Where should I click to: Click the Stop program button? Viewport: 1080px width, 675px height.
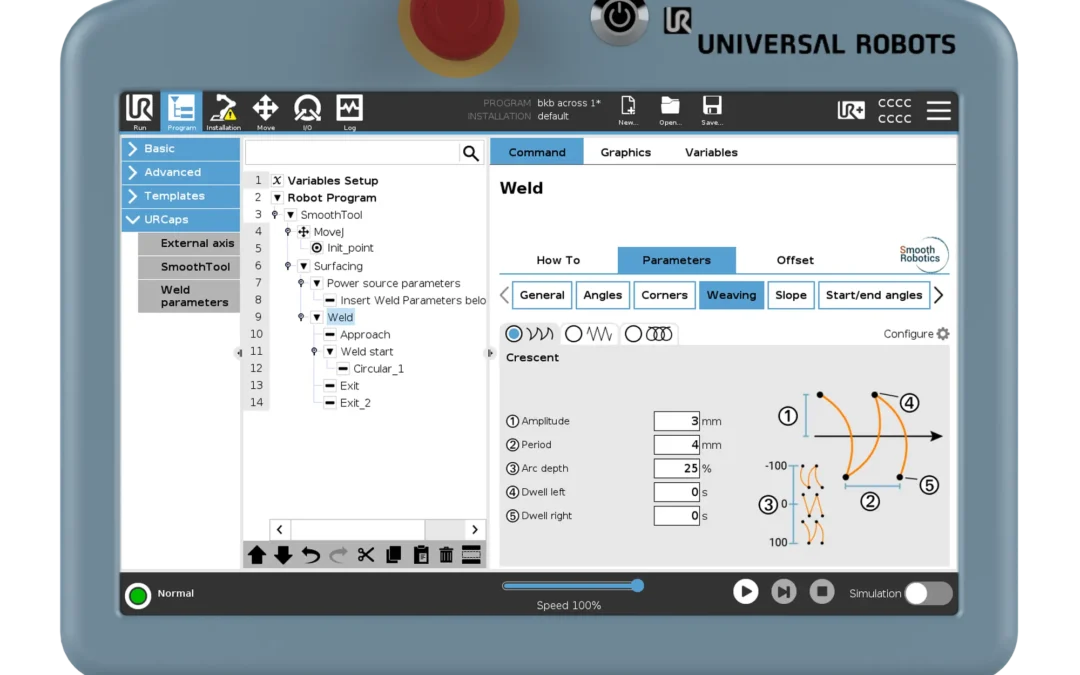[x=822, y=592]
